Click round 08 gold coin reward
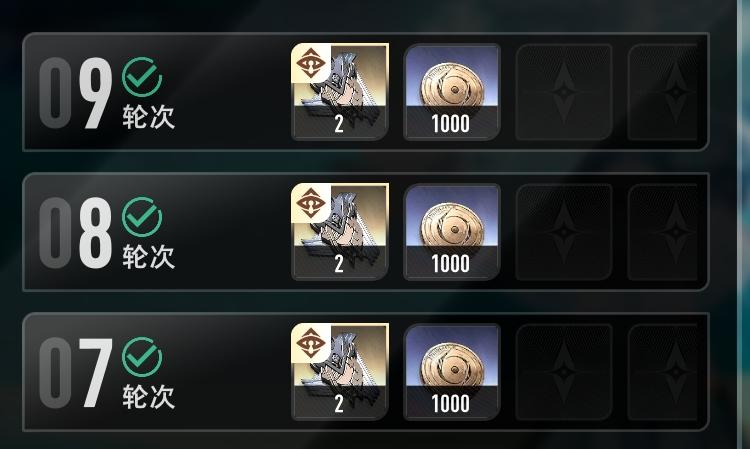 (452, 231)
